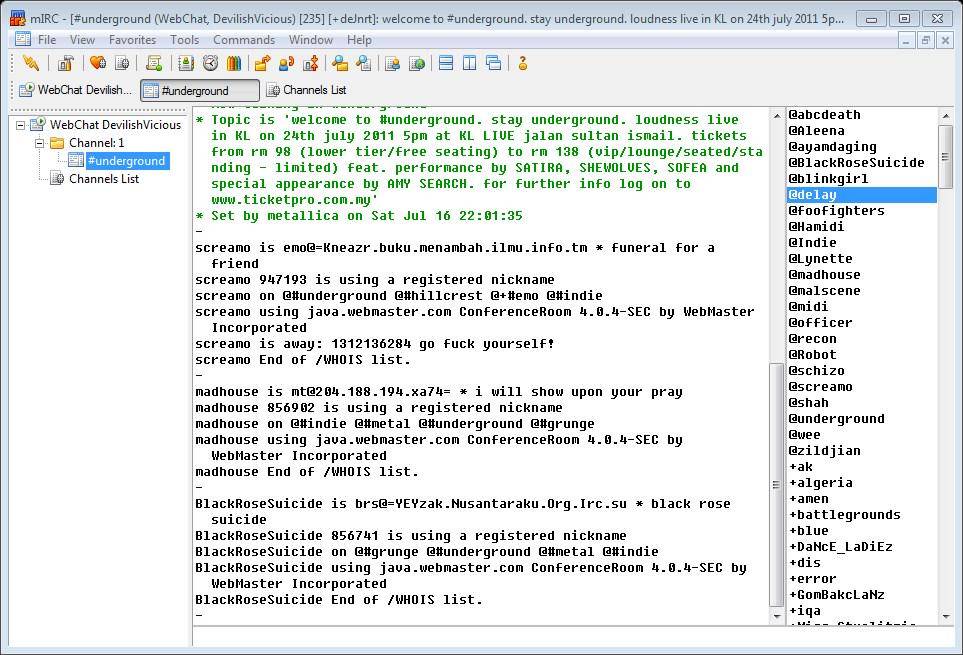Screen dimensions: 963x655
Task: Open the URLs List globe icon
Action: 416,63
